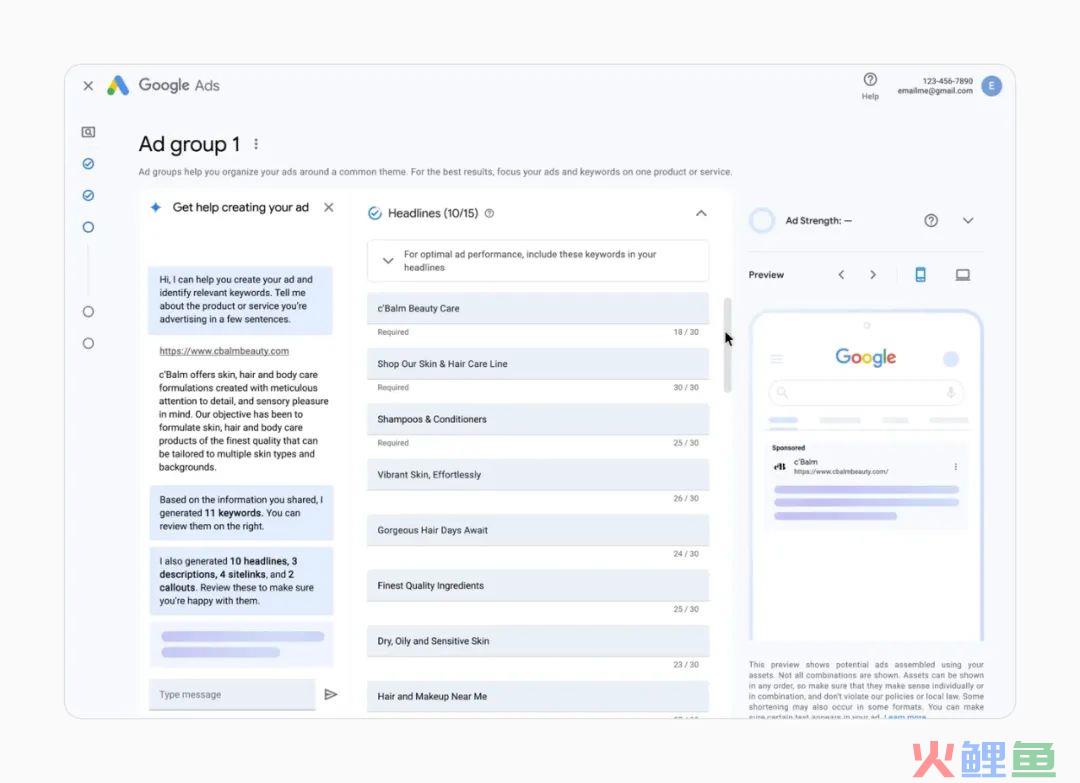Select the second completed step checkmark
The width and height of the screenshot is (1080, 783).
tap(88, 195)
